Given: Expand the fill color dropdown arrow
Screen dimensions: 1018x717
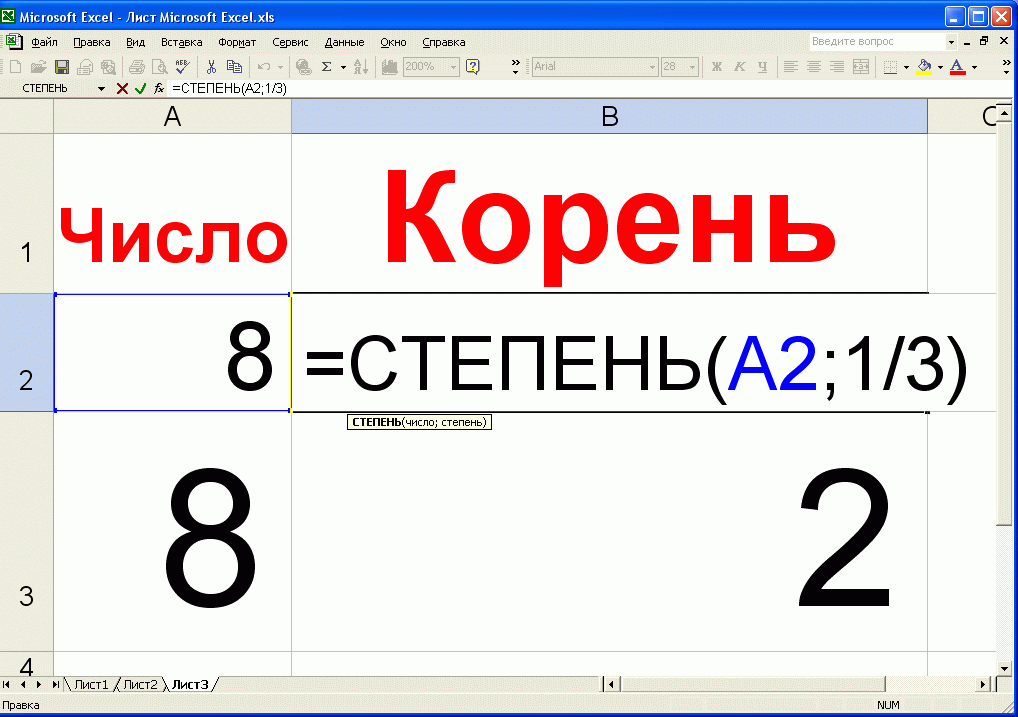Looking at the screenshot, I should click(940, 66).
